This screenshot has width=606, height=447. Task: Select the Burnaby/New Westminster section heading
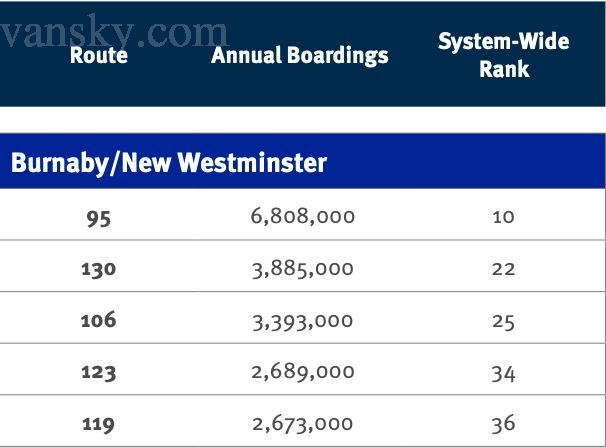[169, 162]
